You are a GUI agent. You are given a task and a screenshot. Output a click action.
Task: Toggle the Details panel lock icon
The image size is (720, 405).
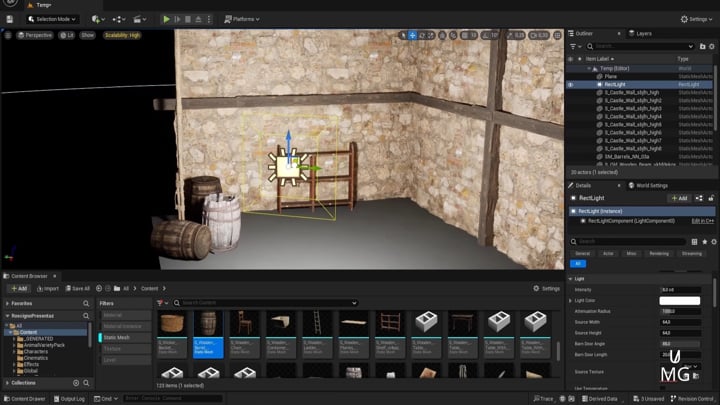711,198
